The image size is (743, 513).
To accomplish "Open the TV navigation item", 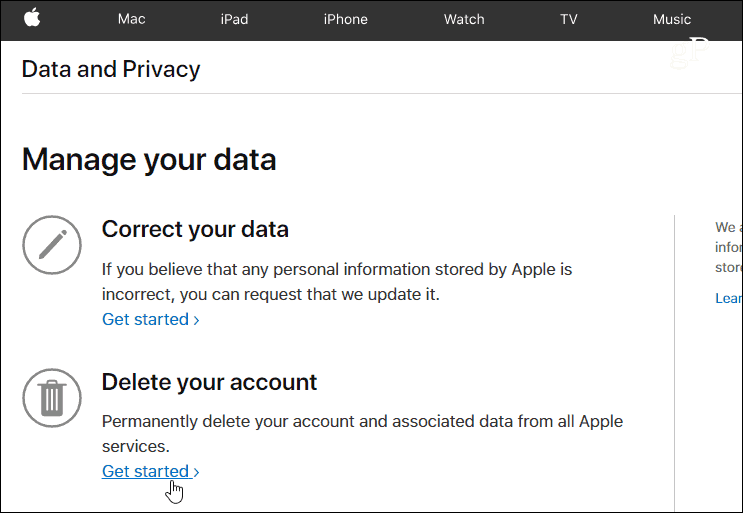I will 569,19.
